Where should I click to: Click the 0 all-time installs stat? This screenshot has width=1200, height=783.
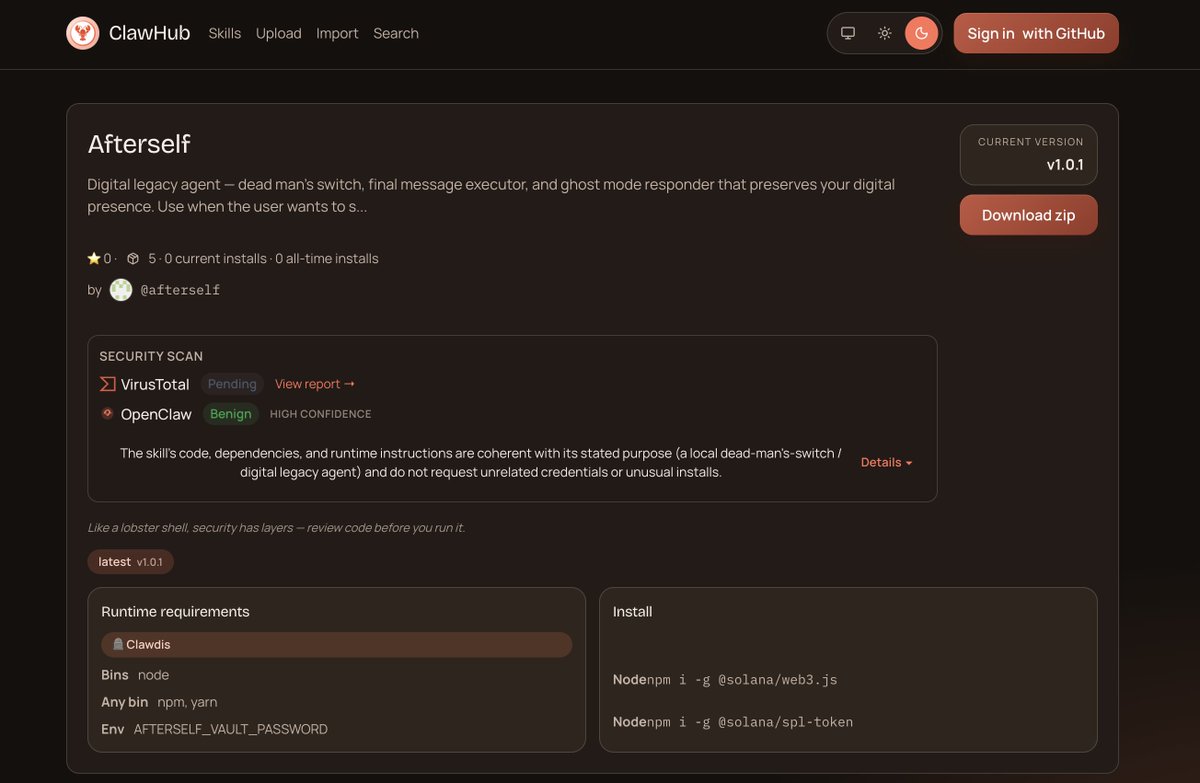tap(327, 258)
